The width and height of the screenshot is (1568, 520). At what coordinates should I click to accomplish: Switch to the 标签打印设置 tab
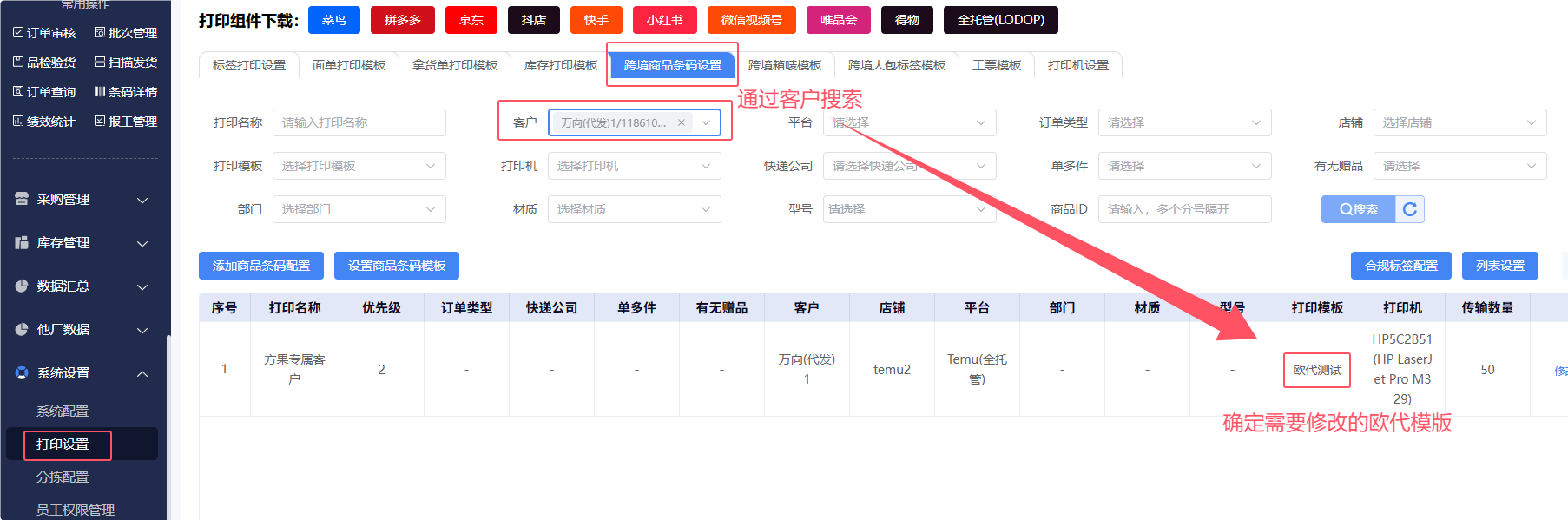249,65
